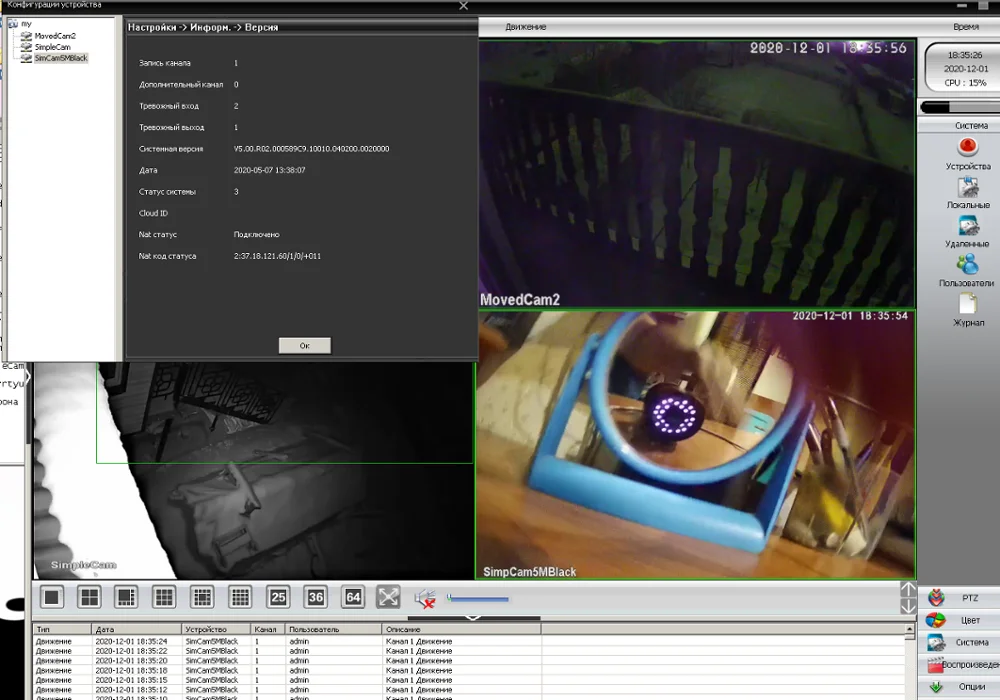The width and height of the screenshot is (1000, 700).
Task: Click the Движение header label
Action: click(526, 27)
